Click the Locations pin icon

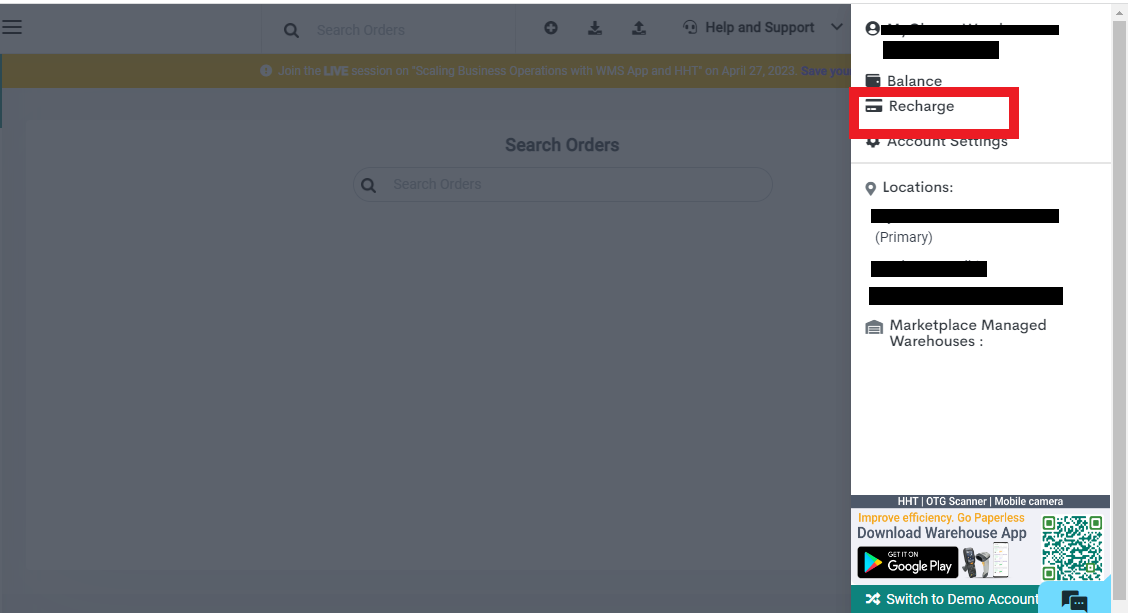870,189
